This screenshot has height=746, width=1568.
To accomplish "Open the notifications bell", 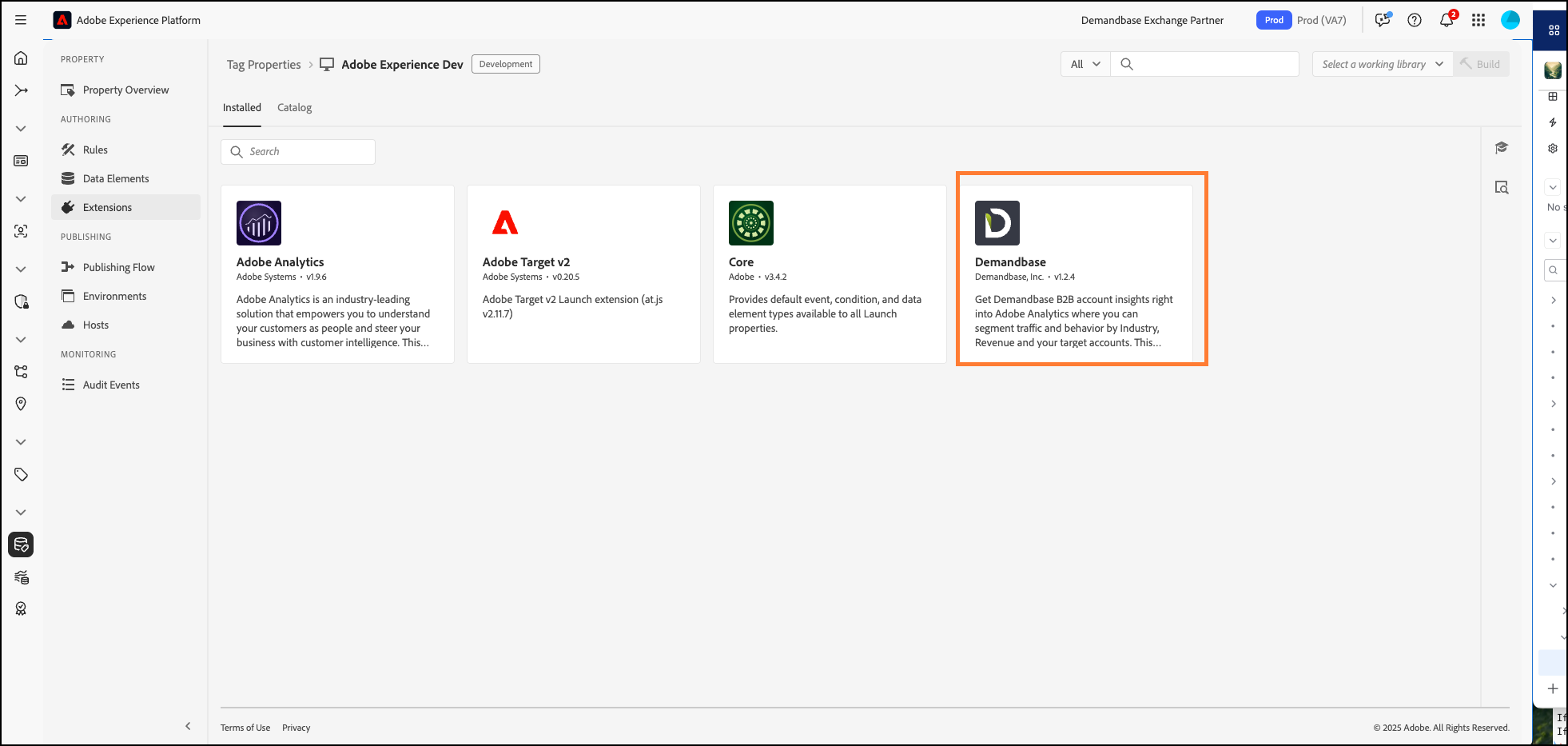I will coord(1447,20).
